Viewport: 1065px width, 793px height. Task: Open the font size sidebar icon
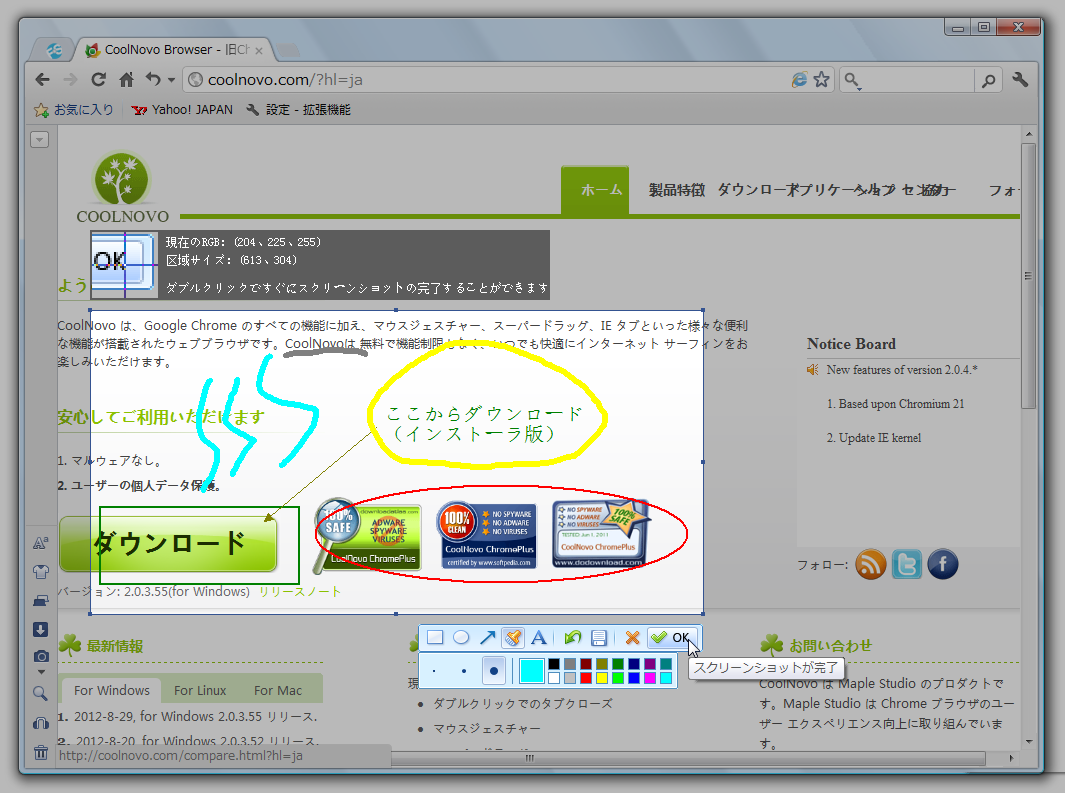coord(41,543)
